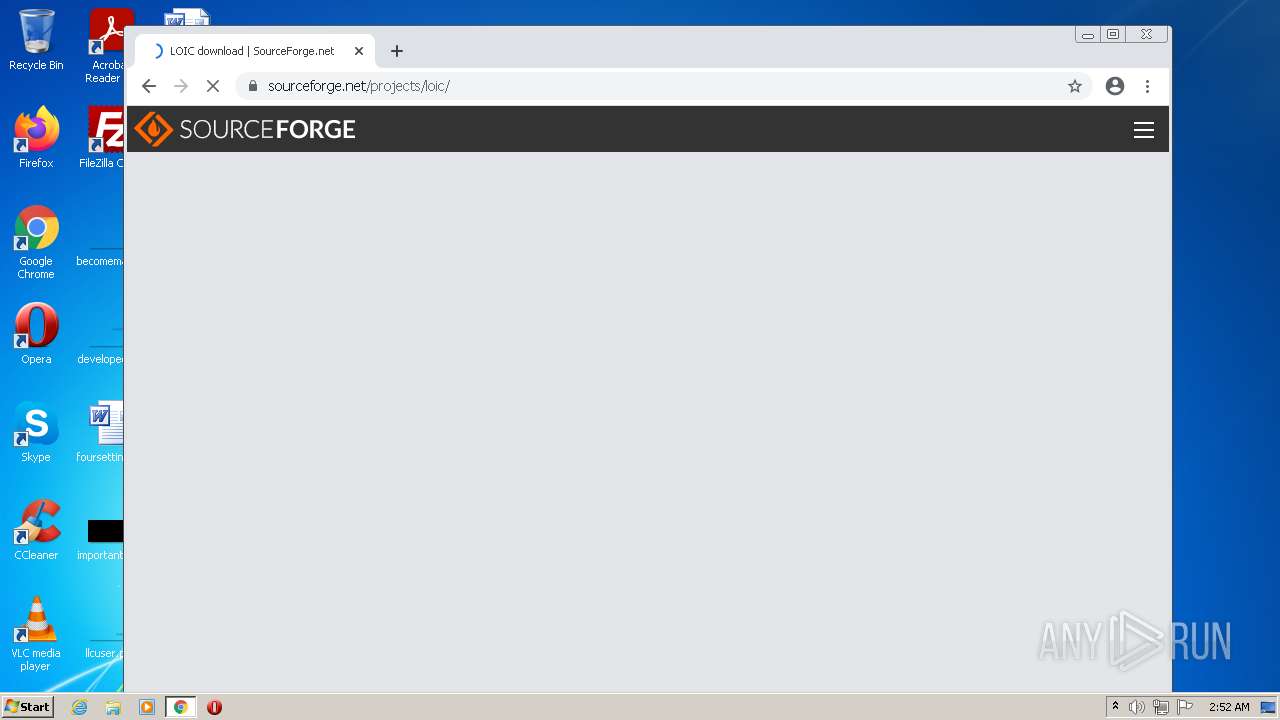Click the Show desktop button
The image size is (1280, 720).
[1268, 707]
